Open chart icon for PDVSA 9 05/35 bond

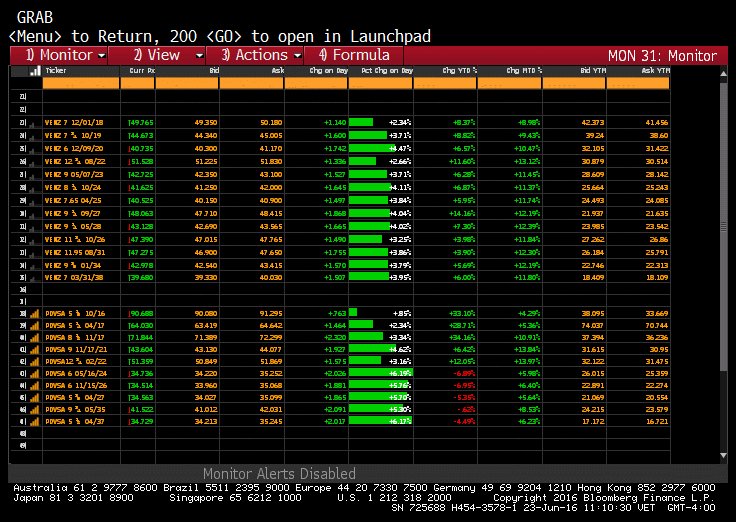pos(35,410)
